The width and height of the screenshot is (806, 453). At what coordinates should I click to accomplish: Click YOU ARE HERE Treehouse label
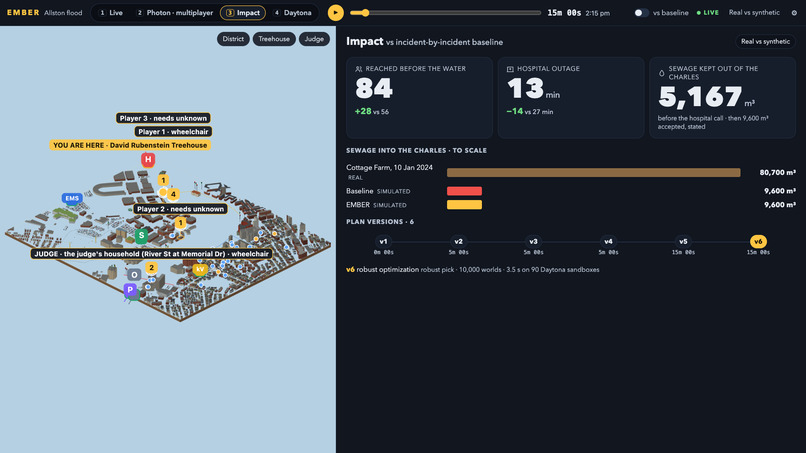coord(130,146)
